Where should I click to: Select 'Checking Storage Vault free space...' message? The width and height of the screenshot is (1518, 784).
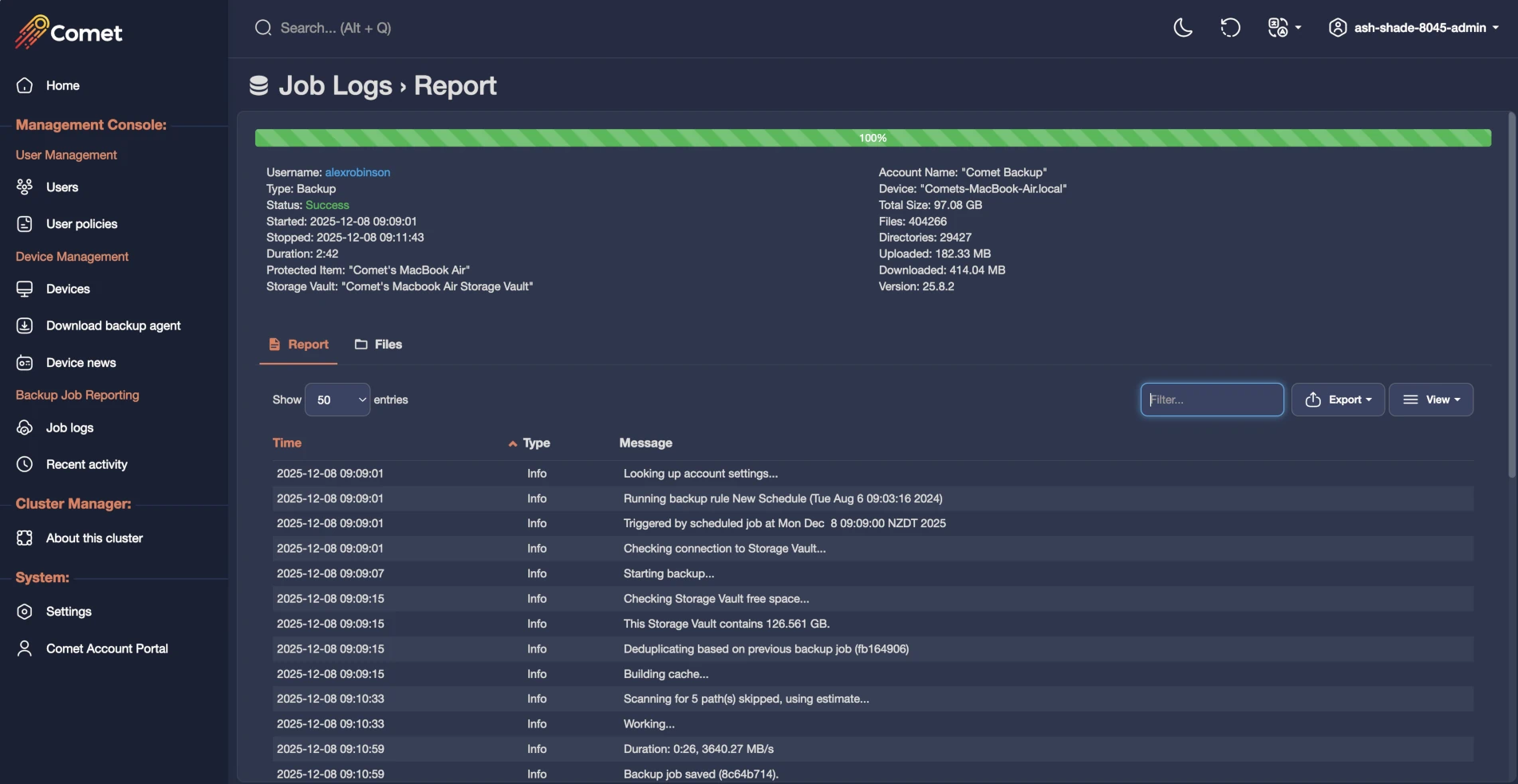click(716, 598)
